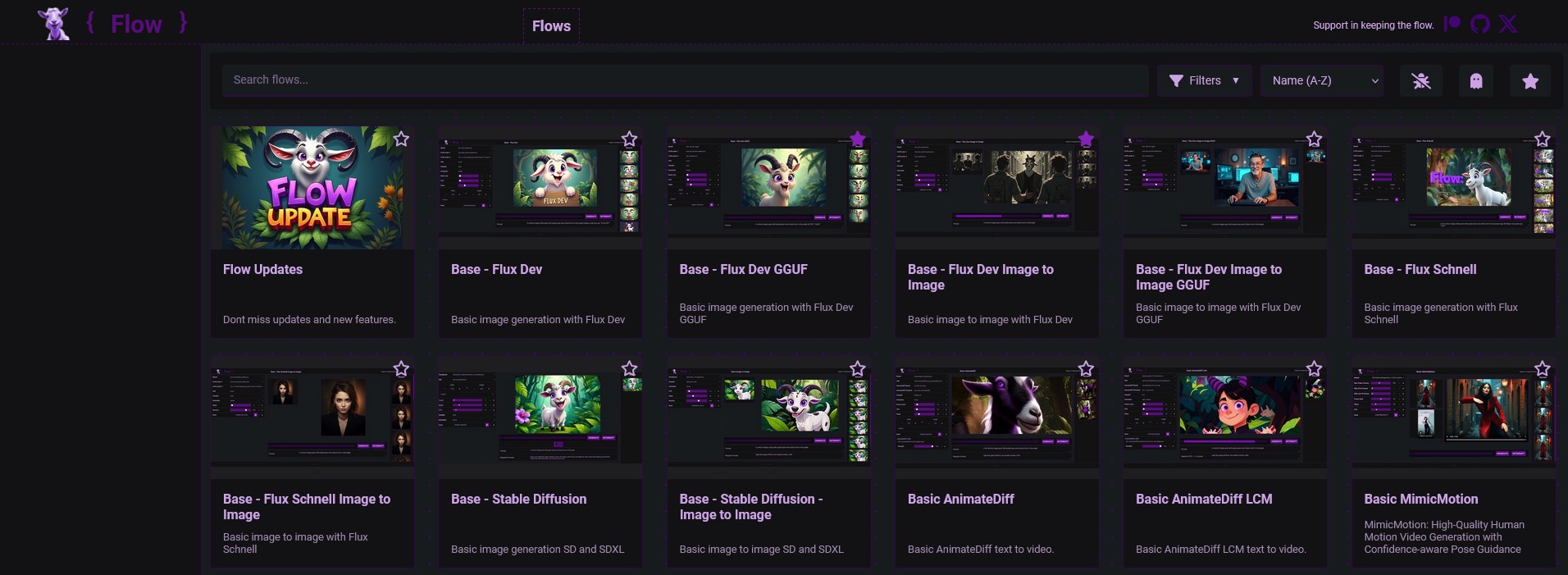Click 'Basic AnimateDiff LCM text to video.' description
The image size is (1568, 575).
[1220, 550]
